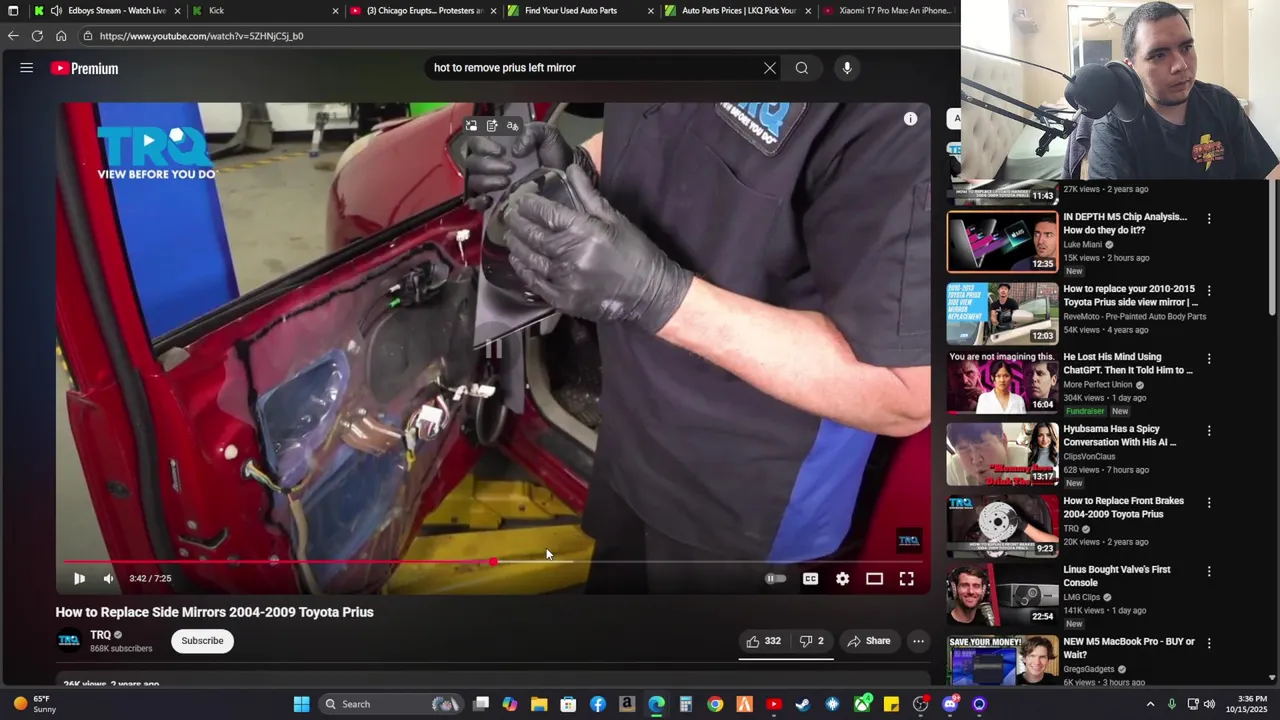Go to YouTube Premium home logo

click(x=85, y=68)
